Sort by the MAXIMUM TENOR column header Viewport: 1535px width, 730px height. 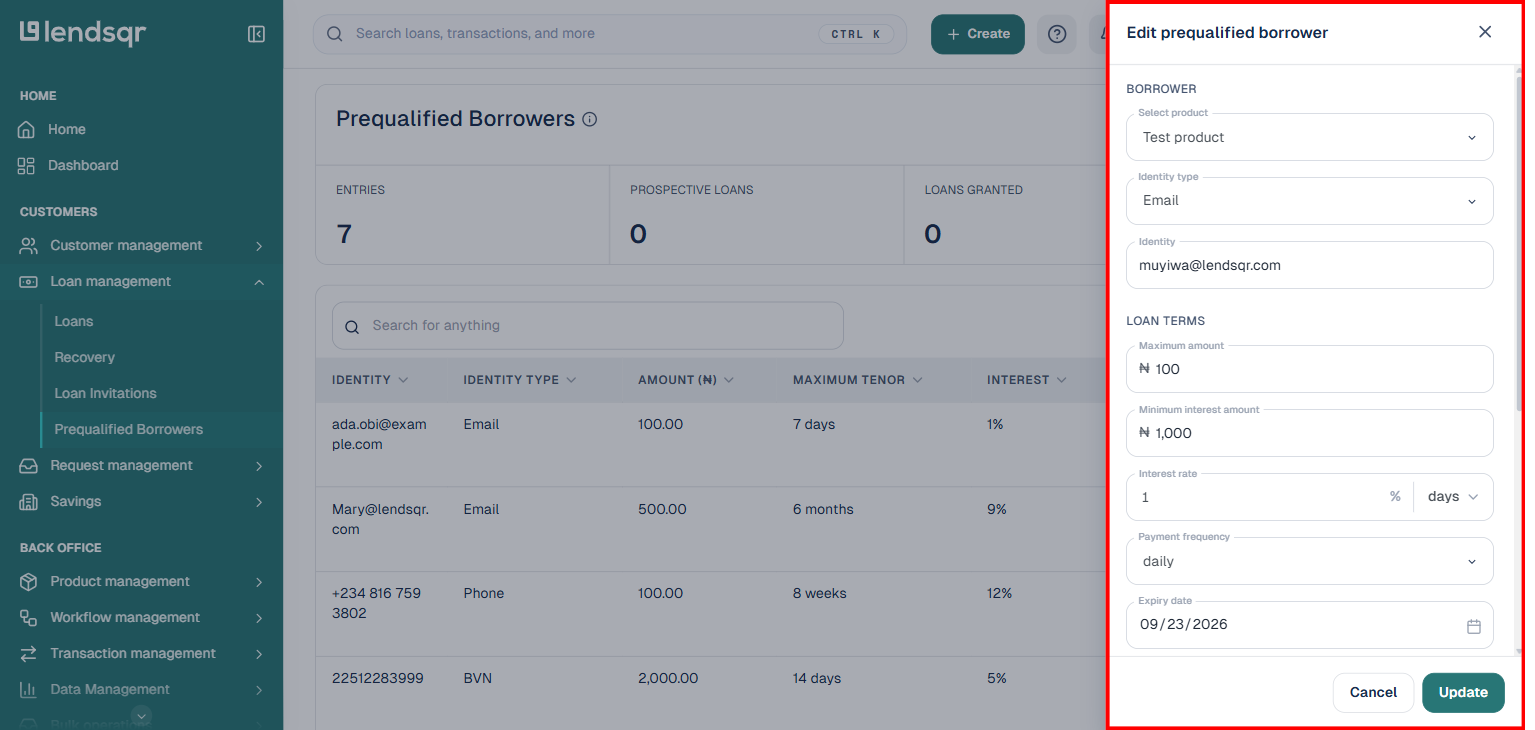tap(858, 380)
